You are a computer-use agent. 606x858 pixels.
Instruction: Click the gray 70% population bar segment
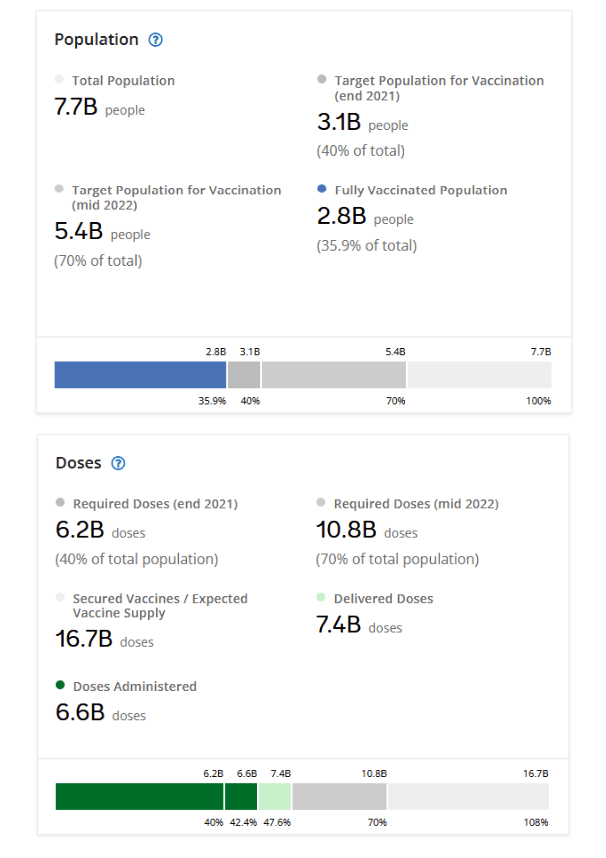[x=333, y=374]
